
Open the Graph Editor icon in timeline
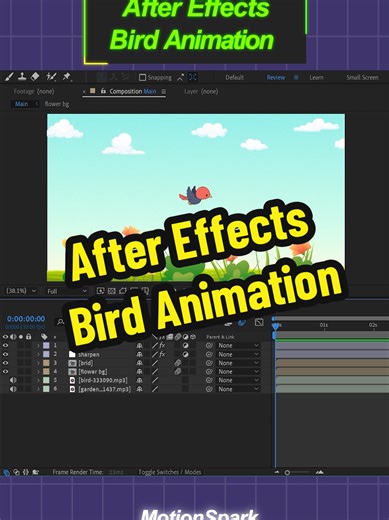259,322
